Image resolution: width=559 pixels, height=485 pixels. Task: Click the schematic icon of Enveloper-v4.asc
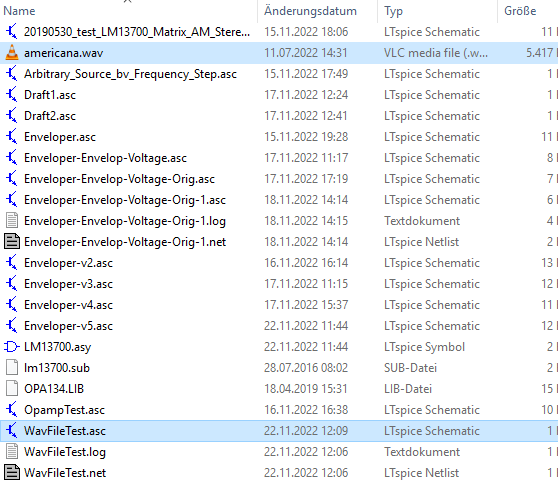coord(11,305)
